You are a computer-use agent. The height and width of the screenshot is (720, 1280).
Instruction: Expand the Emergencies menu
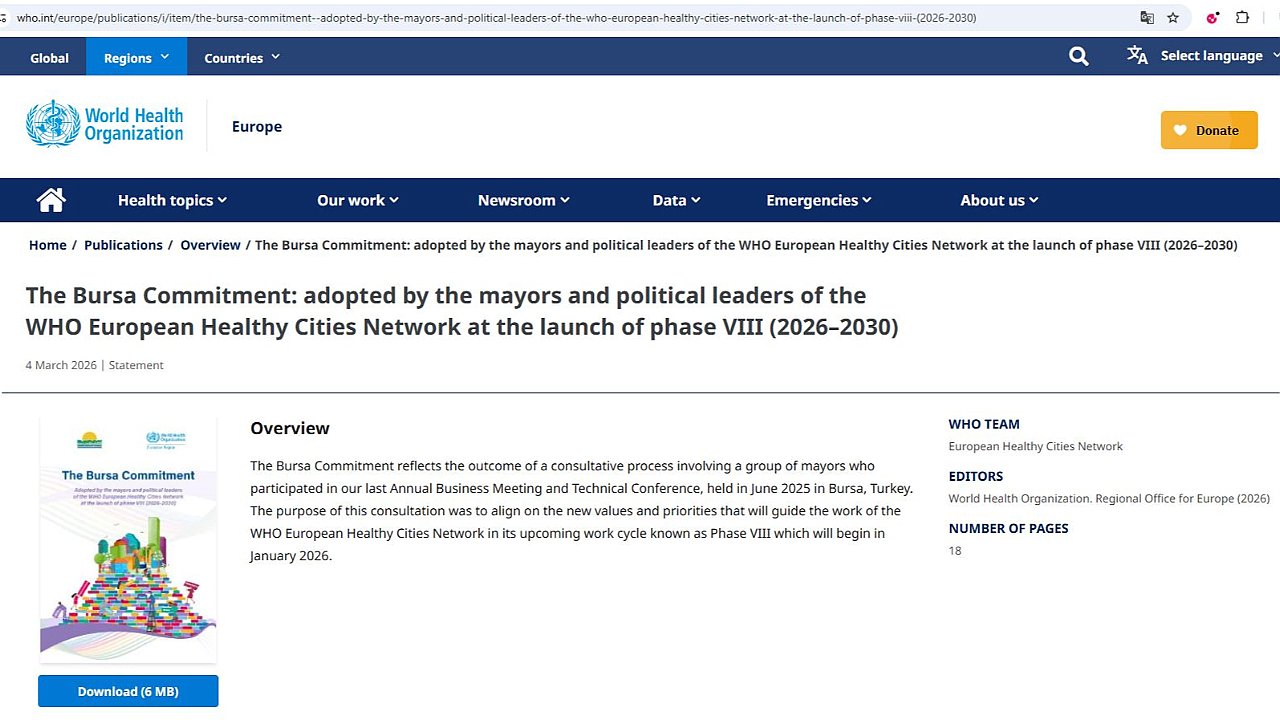[x=819, y=200]
